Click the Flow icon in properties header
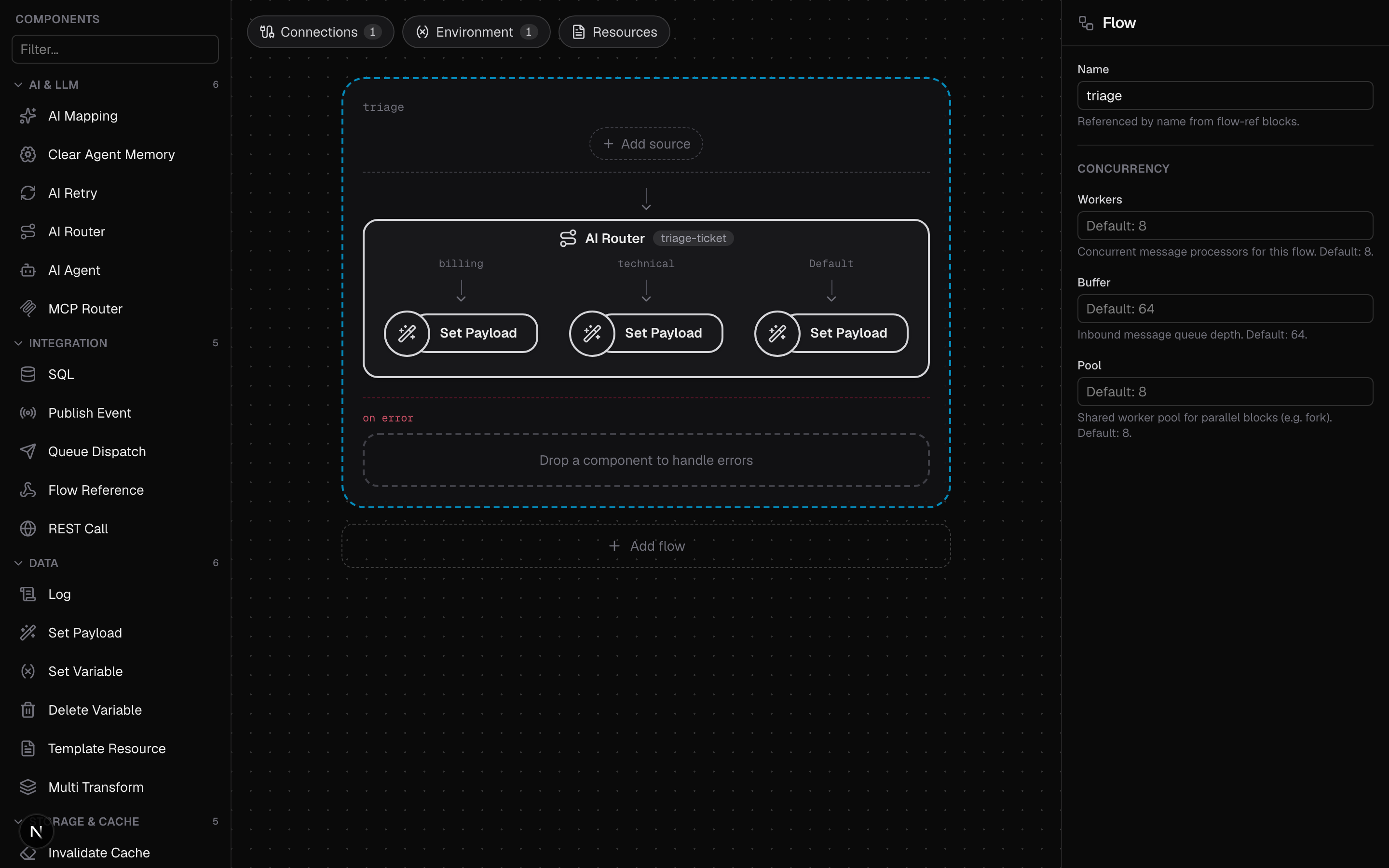The width and height of the screenshot is (1389, 868). coord(1086,23)
